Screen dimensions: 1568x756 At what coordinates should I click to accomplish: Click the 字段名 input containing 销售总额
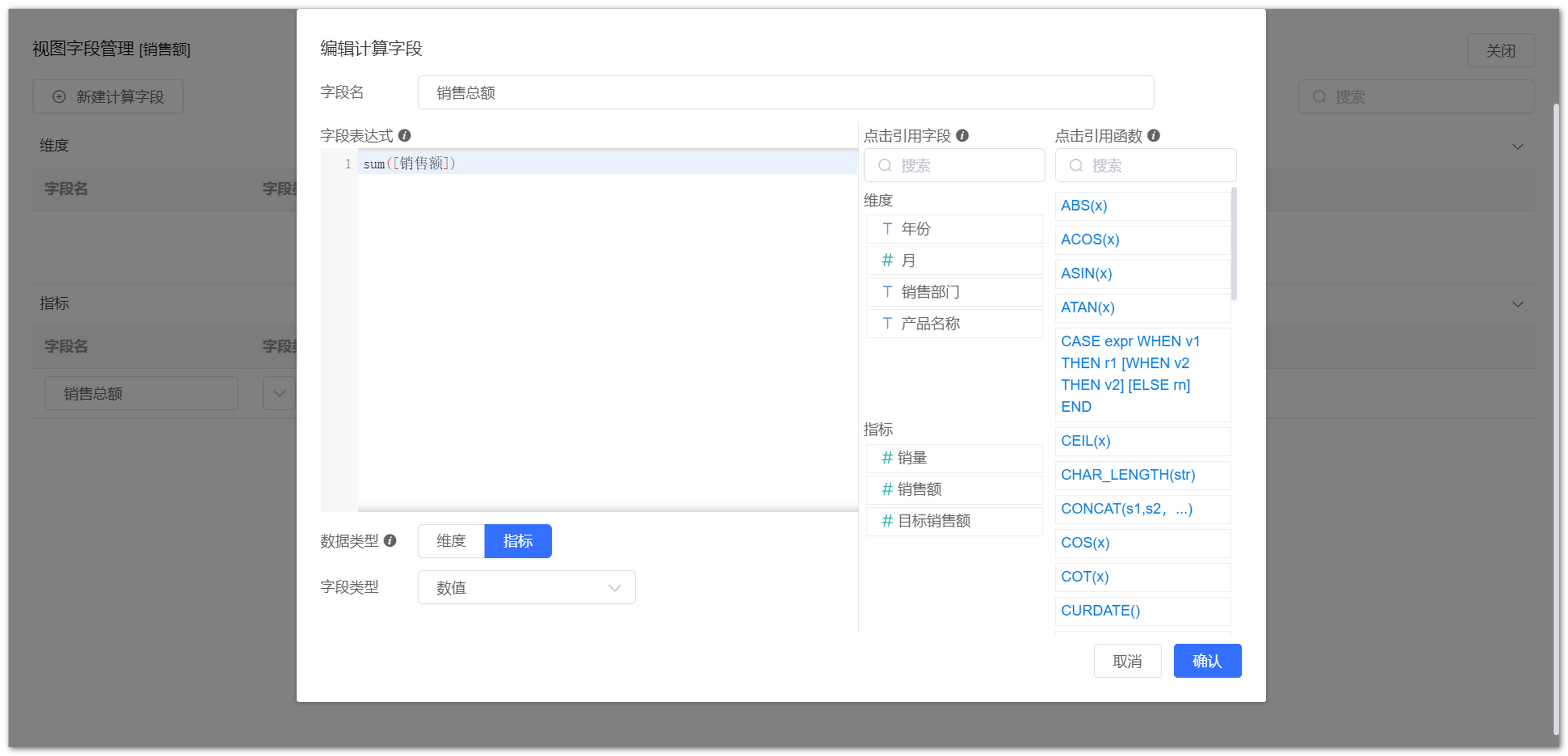pos(785,93)
